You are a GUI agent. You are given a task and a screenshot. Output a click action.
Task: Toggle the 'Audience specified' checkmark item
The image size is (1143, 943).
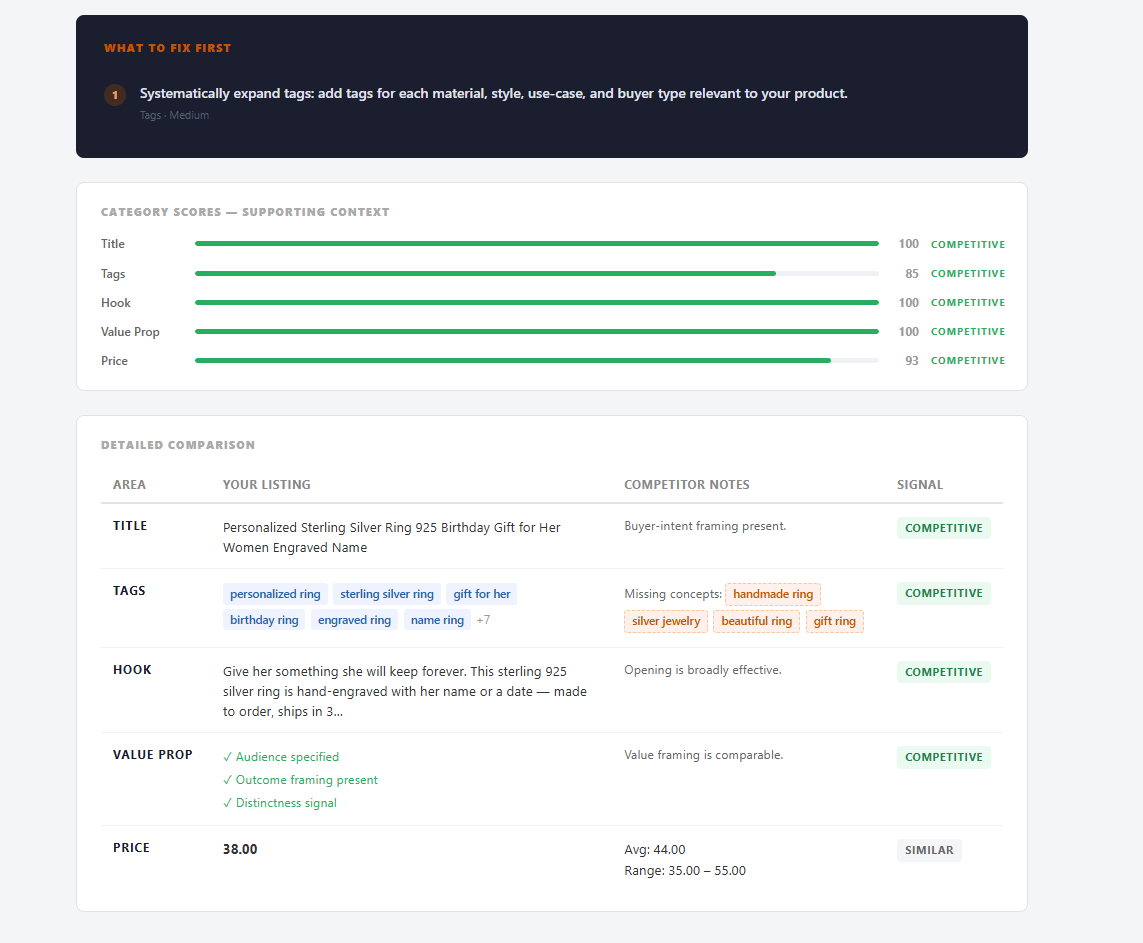pyautogui.click(x=282, y=757)
